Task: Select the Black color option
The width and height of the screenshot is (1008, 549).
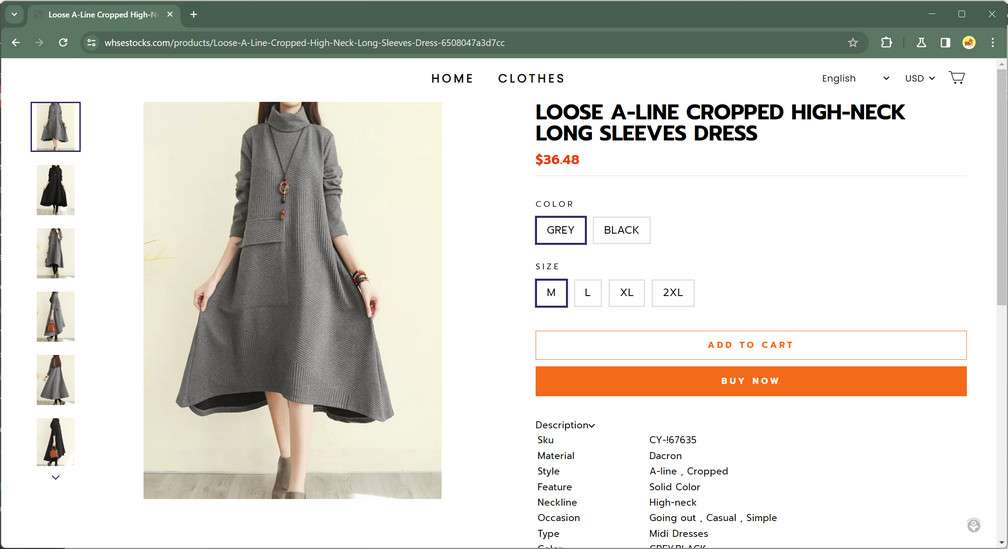Action: 621,230
